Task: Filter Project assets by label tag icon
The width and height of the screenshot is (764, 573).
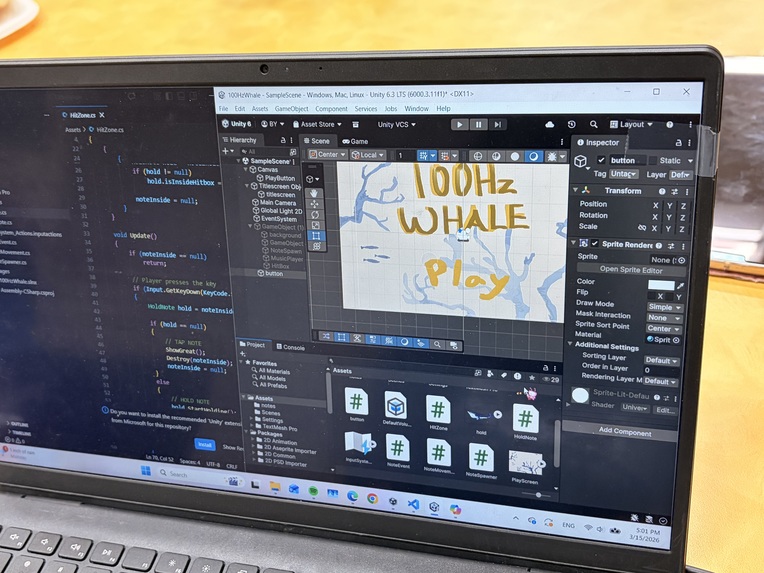Action: click(x=504, y=375)
